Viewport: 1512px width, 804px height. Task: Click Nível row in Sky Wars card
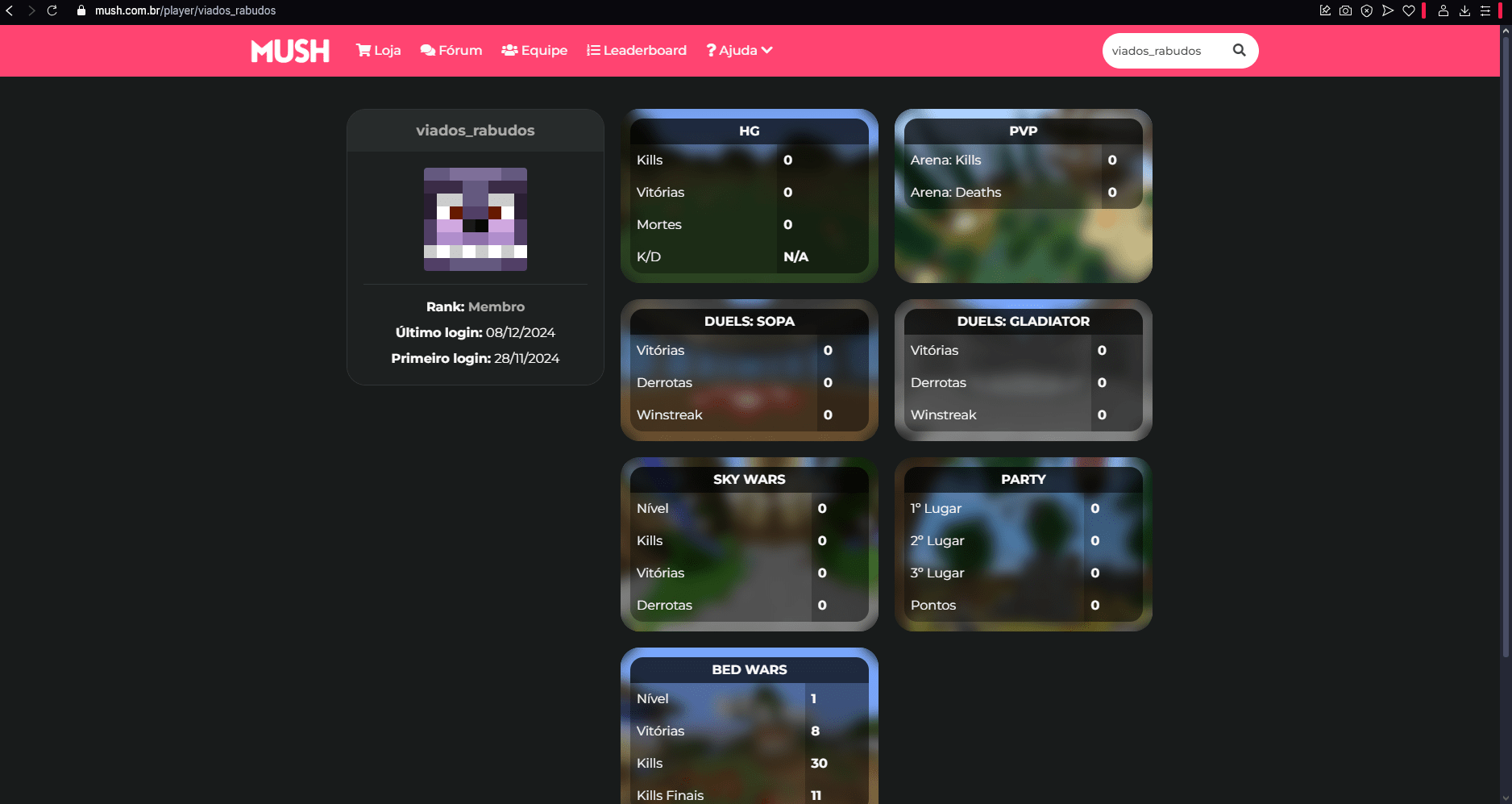pyautogui.click(x=750, y=508)
